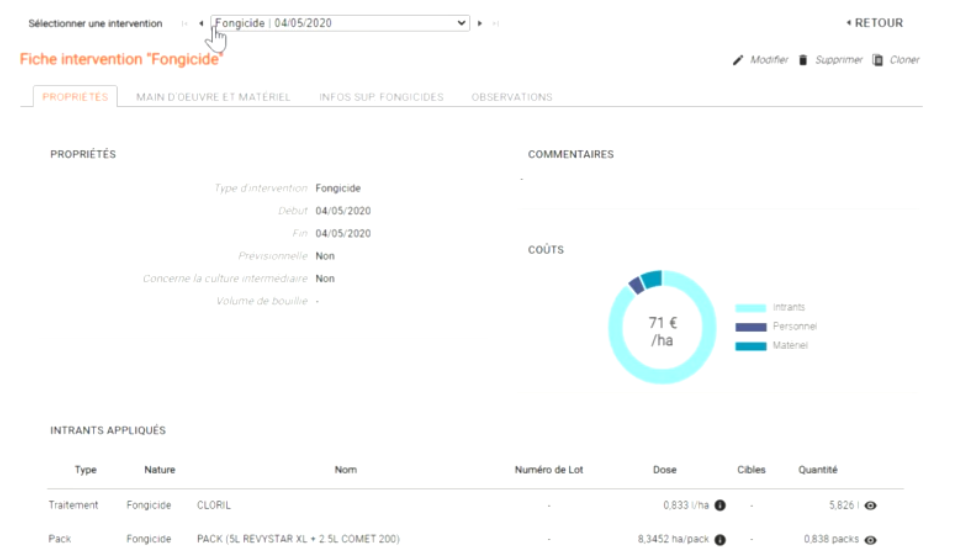This screenshot has width=980, height=554.
Task: Click the Supprimer label
Action: [x=839, y=60]
